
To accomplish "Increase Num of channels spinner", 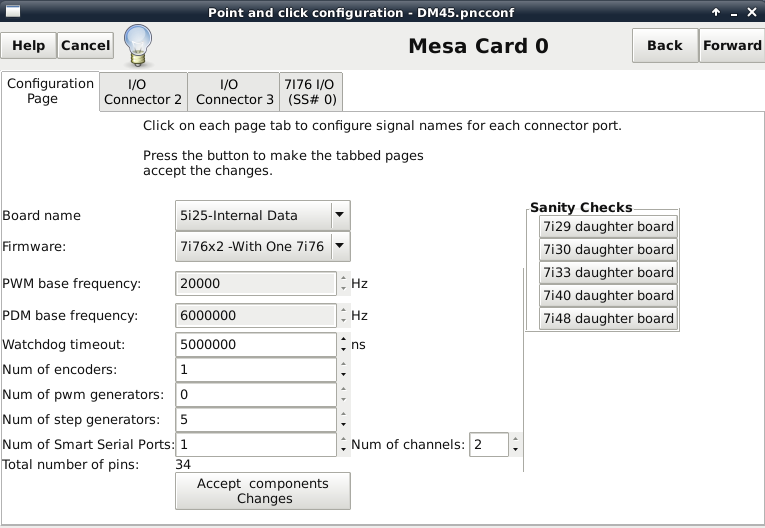I will 515,439.
